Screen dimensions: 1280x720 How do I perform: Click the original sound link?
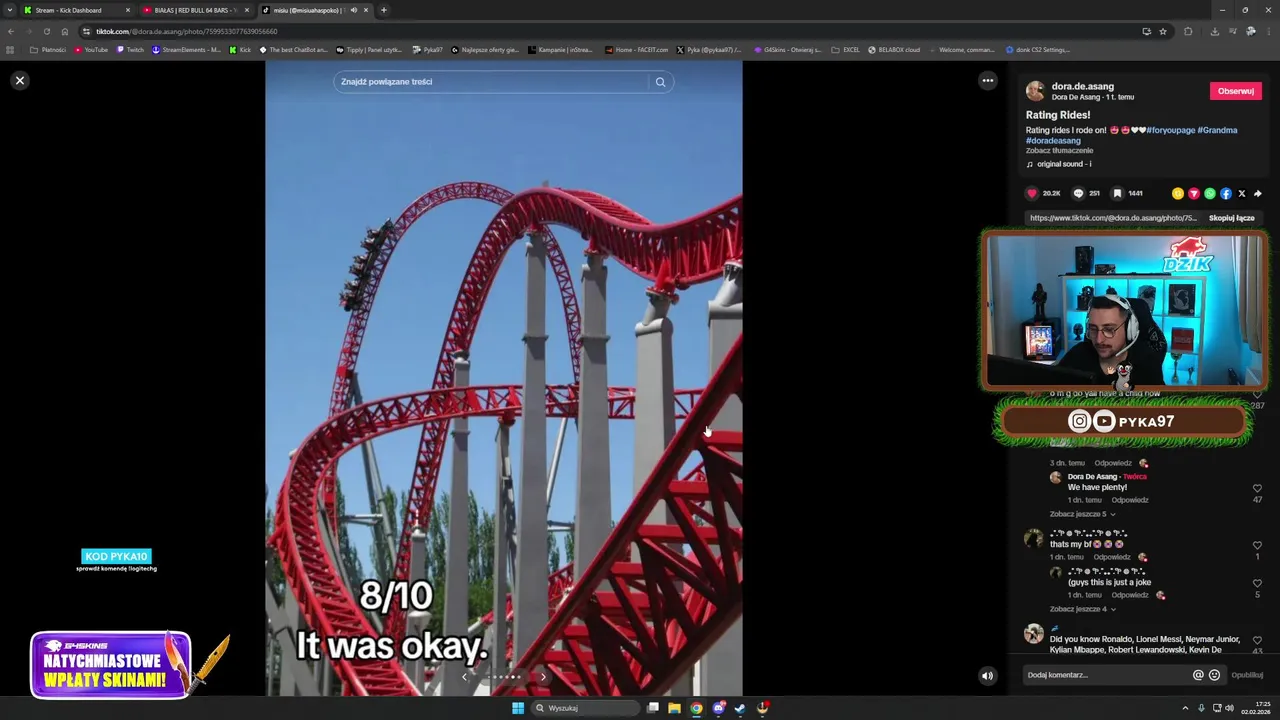point(1063,164)
